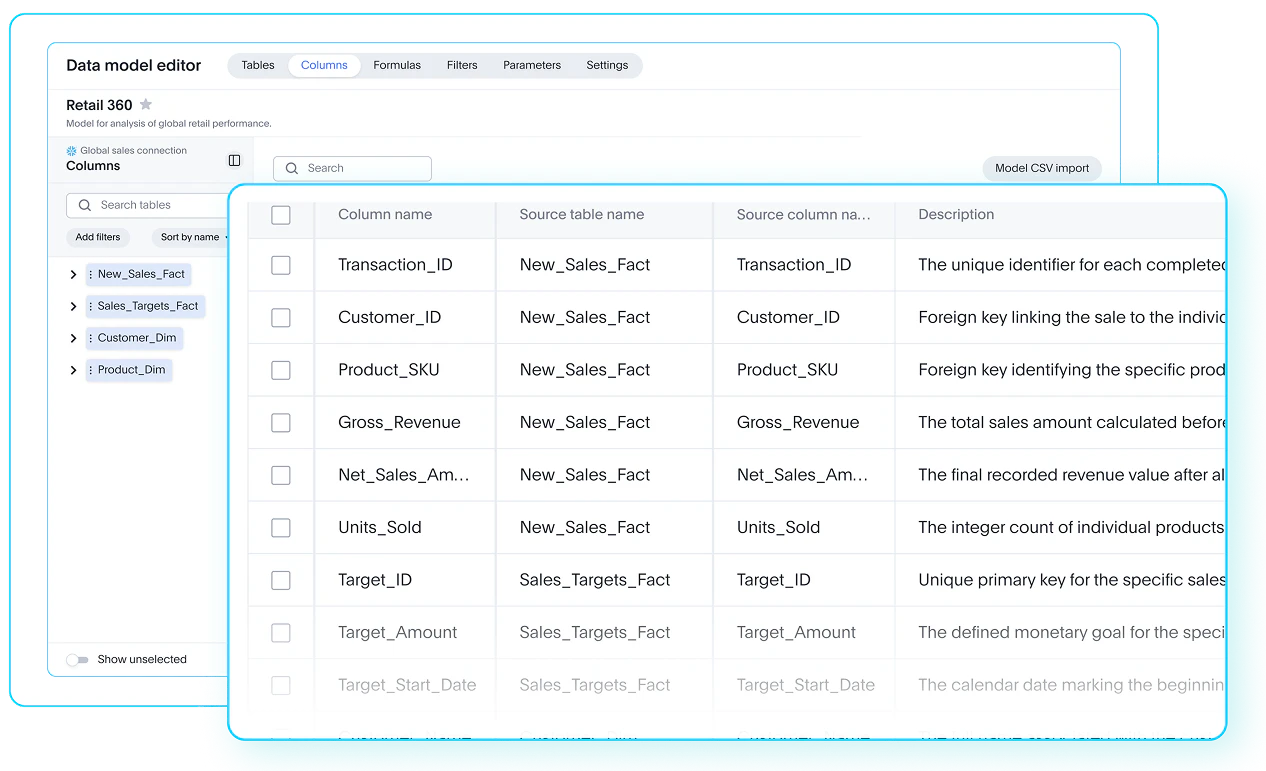
Task: Click the Source column na... header
Action: tap(803, 214)
